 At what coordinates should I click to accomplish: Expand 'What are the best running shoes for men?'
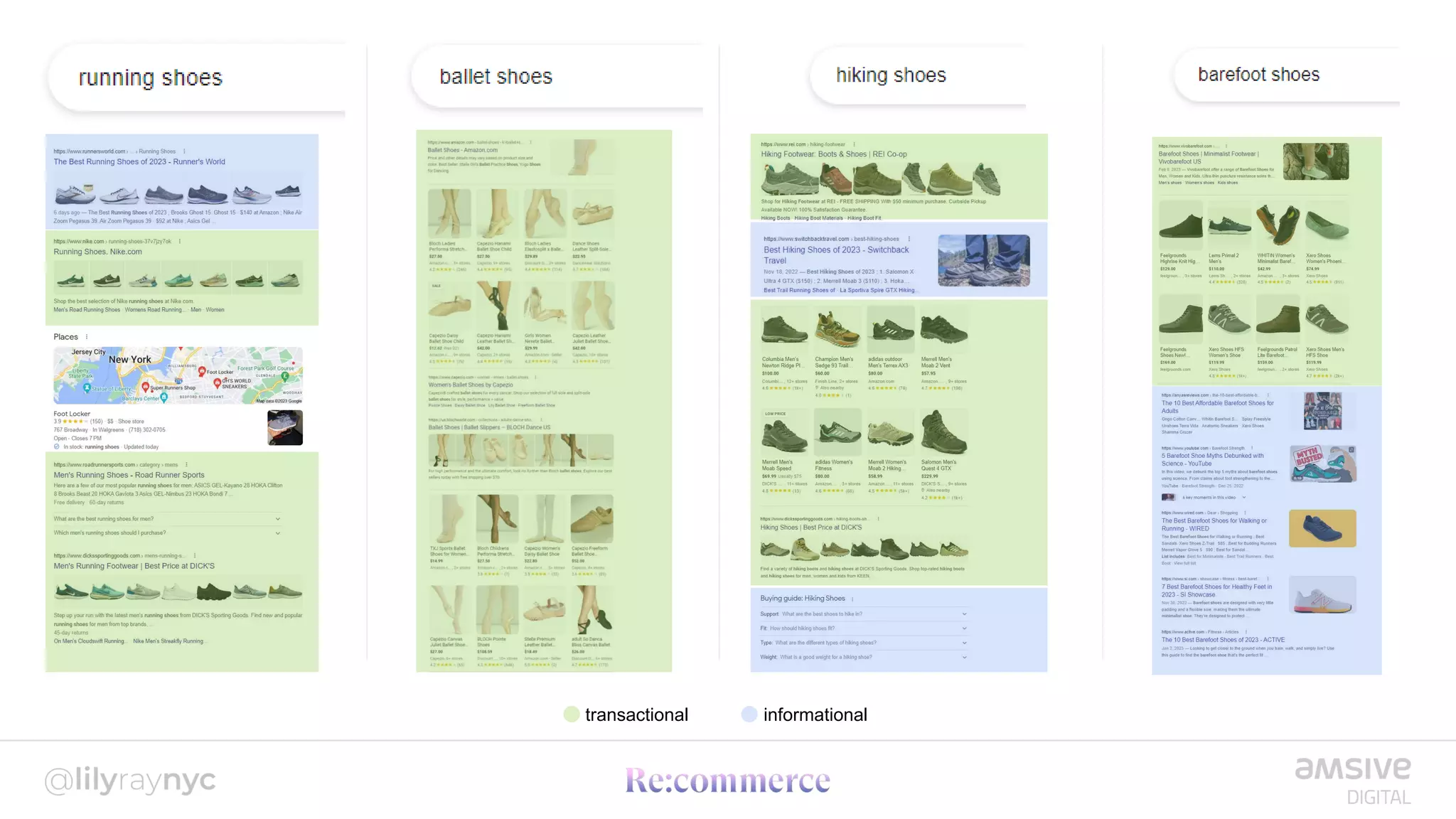click(x=278, y=519)
